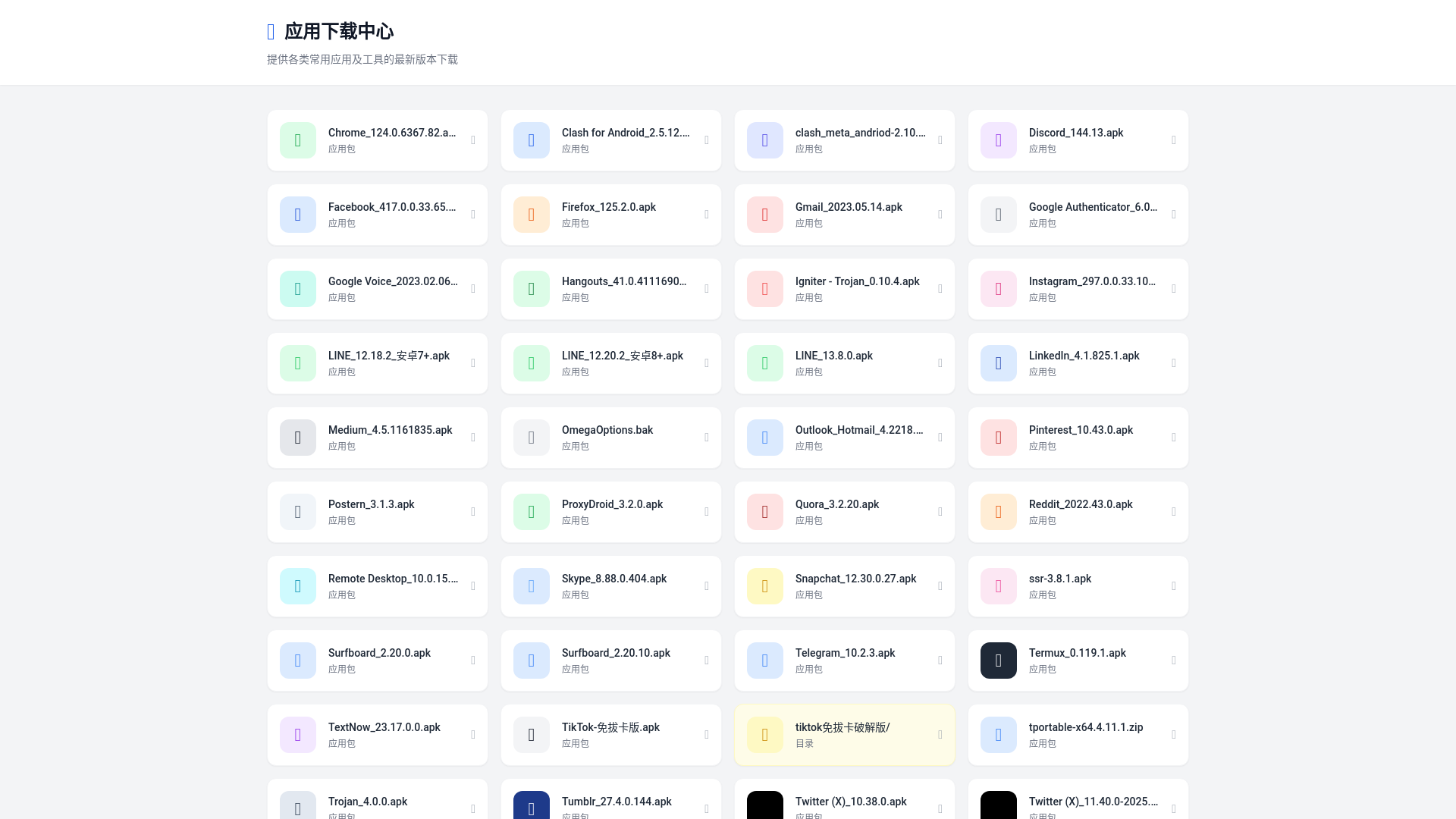Click the subtitle 提供各类常用应用及工具的最新版本下载
1456x819 pixels.
click(362, 59)
